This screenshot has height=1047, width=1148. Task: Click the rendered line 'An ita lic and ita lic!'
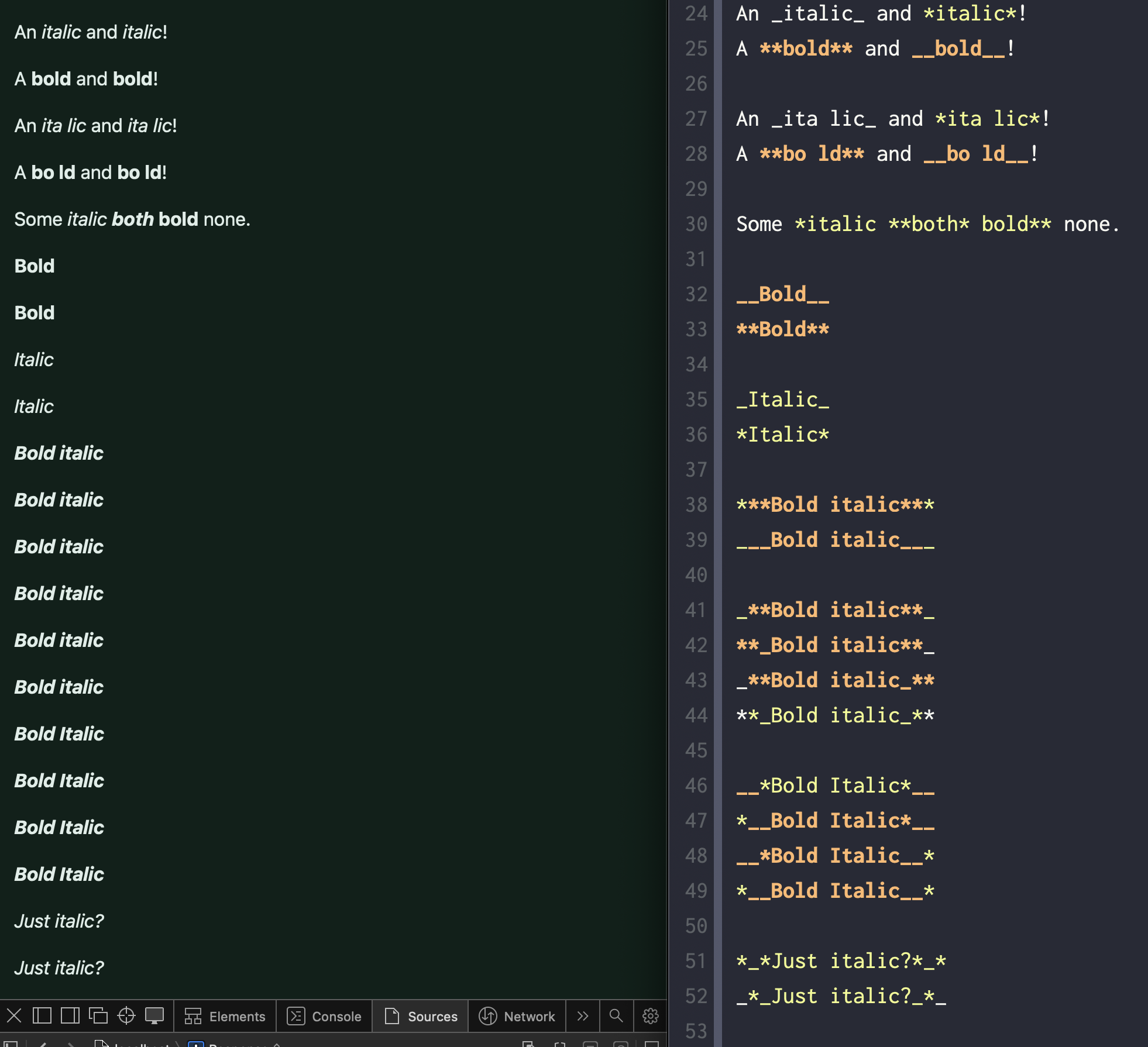click(95, 126)
